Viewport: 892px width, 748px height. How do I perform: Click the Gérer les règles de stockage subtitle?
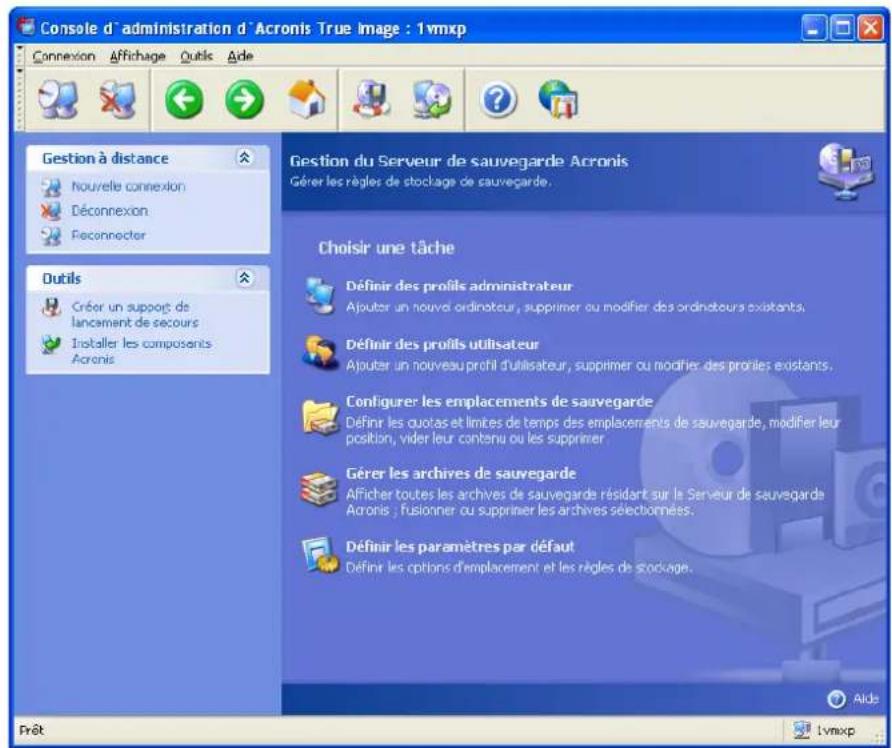(x=420, y=182)
